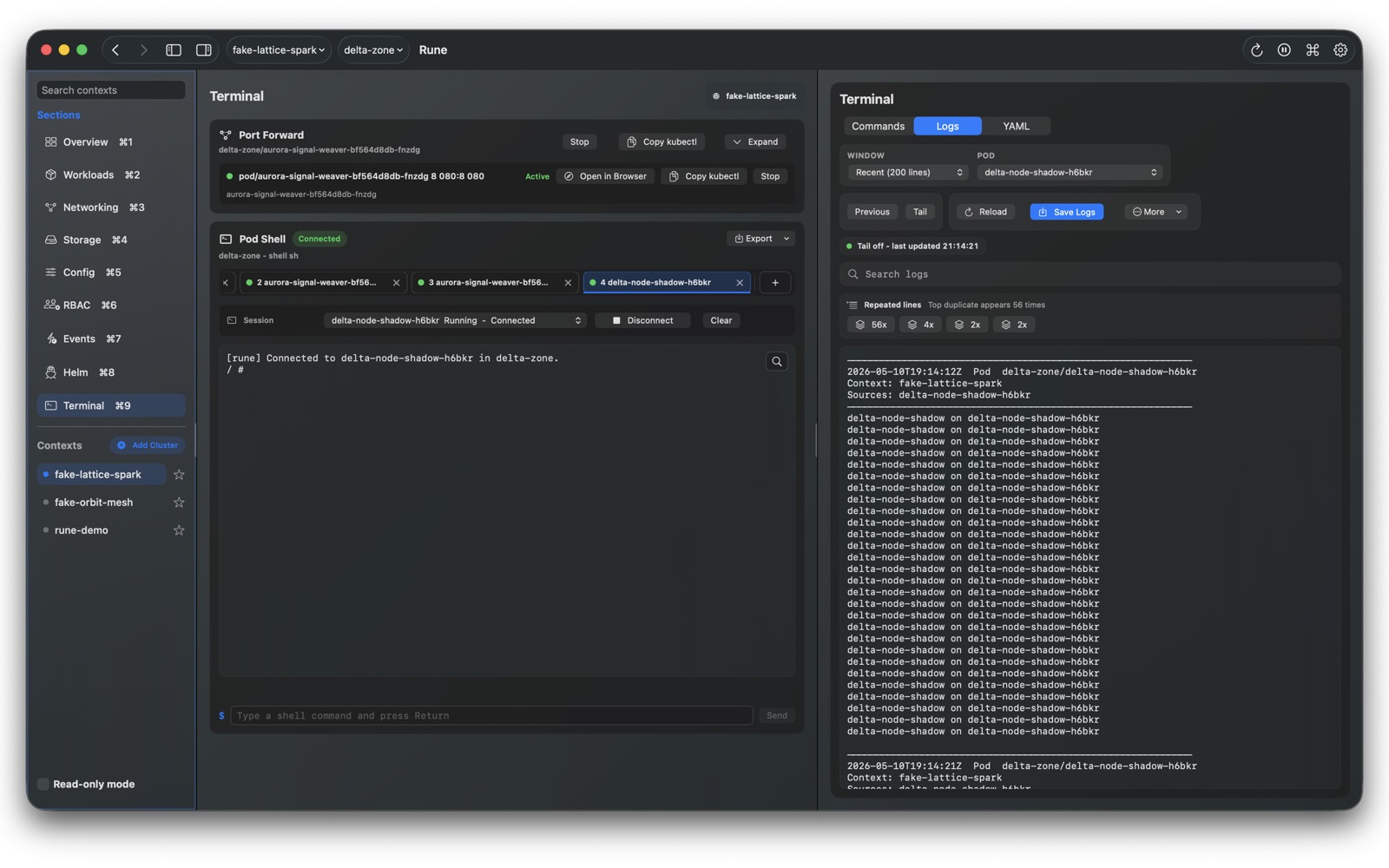This screenshot has height=868, width=1389.
Task: Switch to the YAML tab
Action: coord(1016,127)
